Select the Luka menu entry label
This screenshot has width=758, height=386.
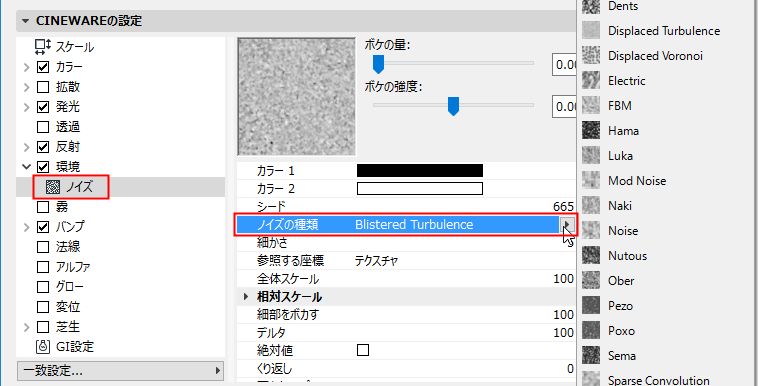click(620, 156)
